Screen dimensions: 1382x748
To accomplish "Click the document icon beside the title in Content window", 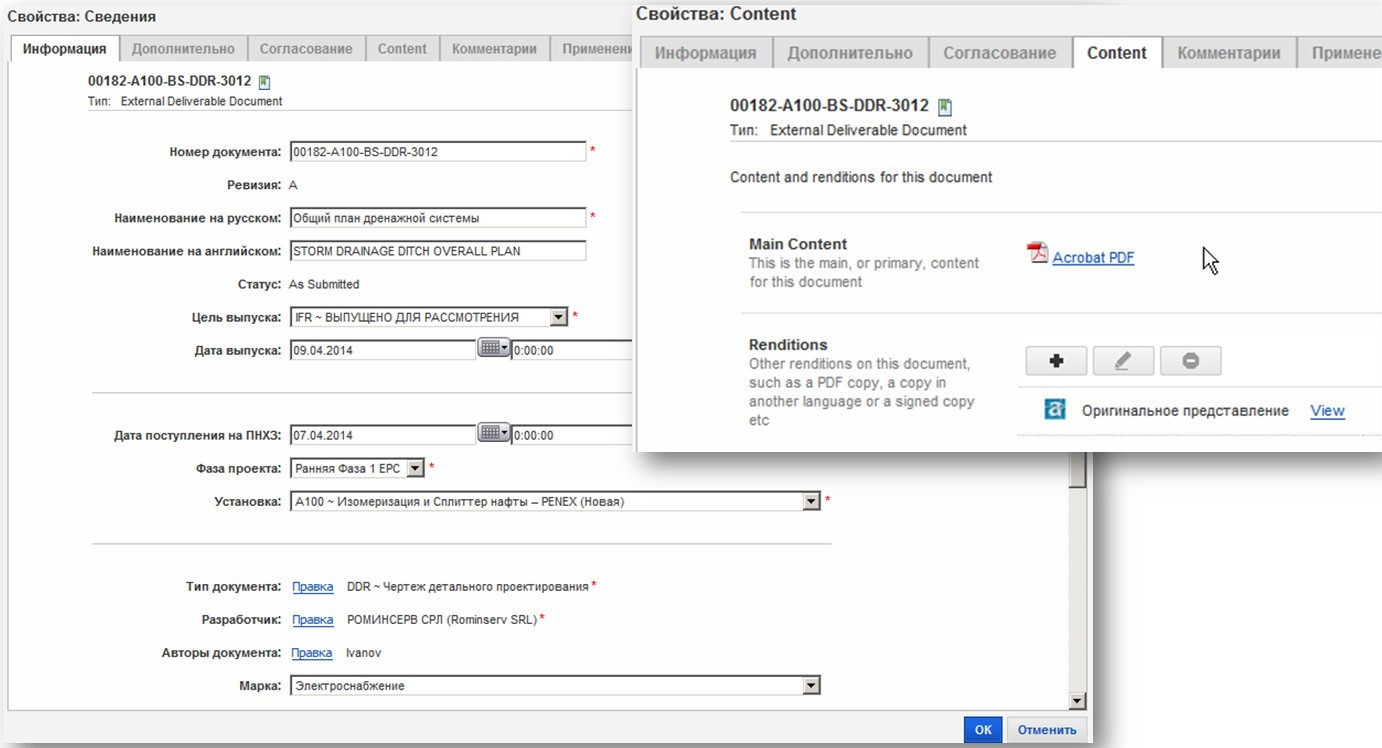I will (945, 107).
